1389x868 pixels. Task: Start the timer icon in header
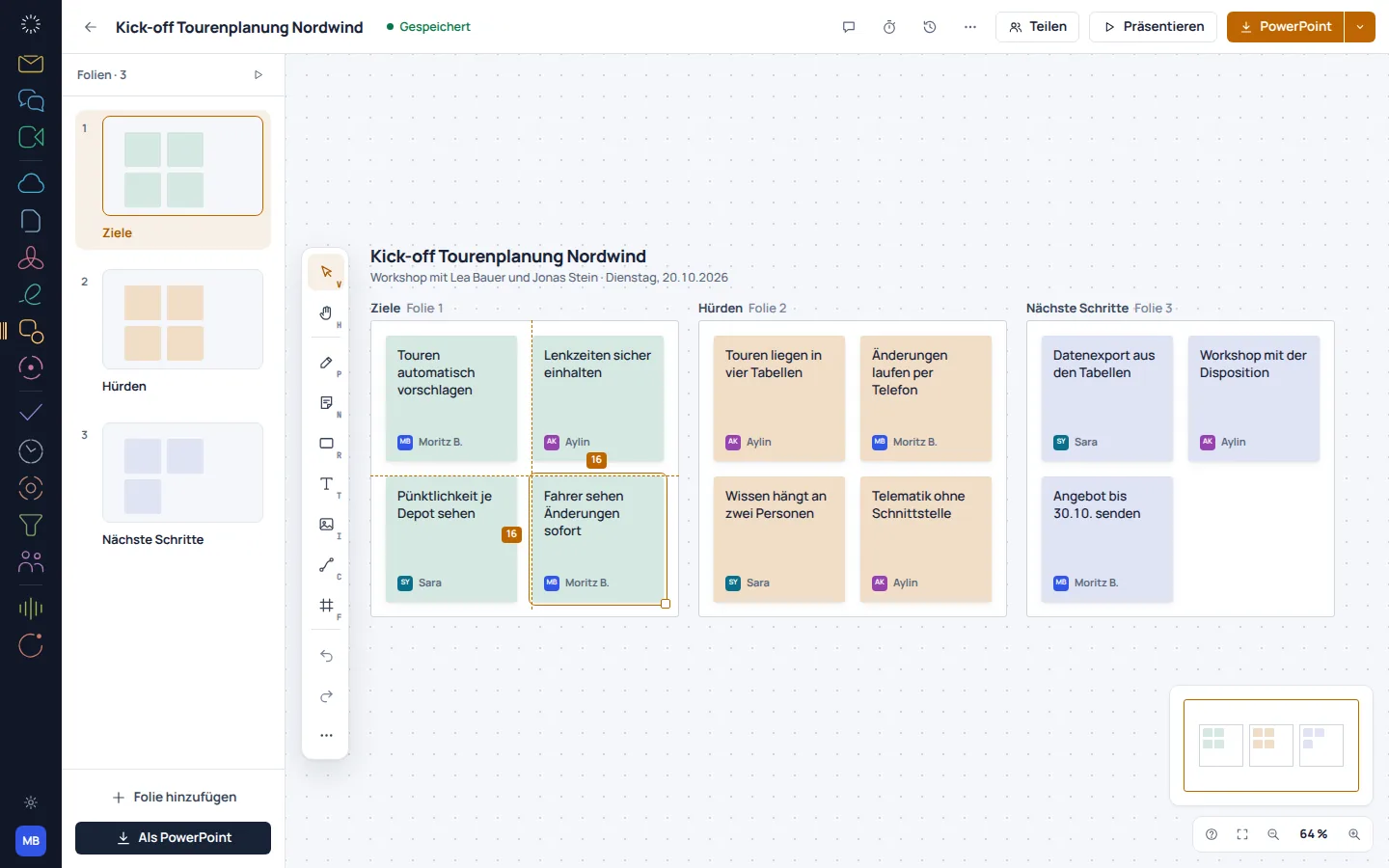click(889, 27)
